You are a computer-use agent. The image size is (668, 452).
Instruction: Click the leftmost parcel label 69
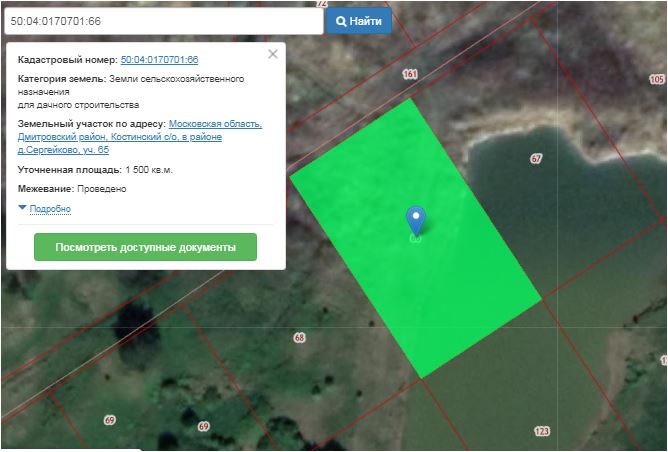110,419
